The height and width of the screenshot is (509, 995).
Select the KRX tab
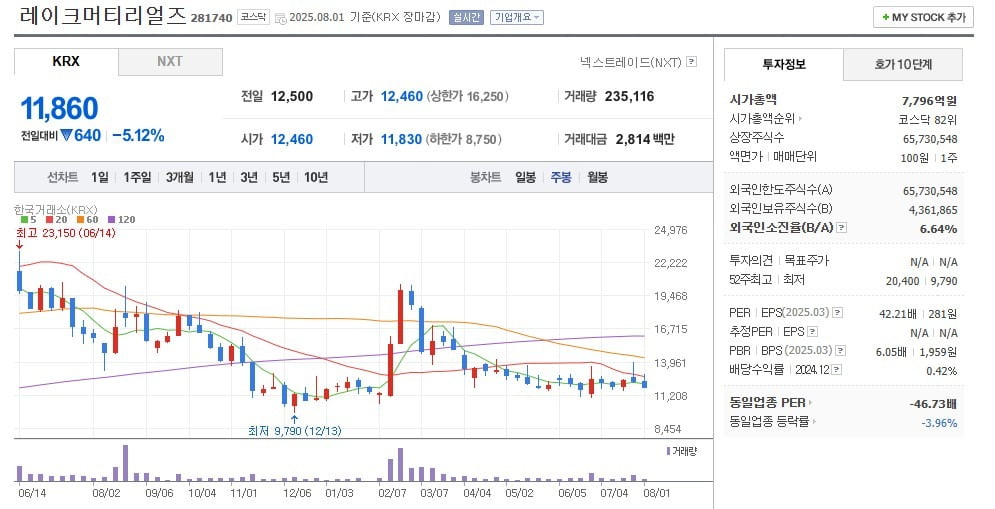tap(66, 62)
